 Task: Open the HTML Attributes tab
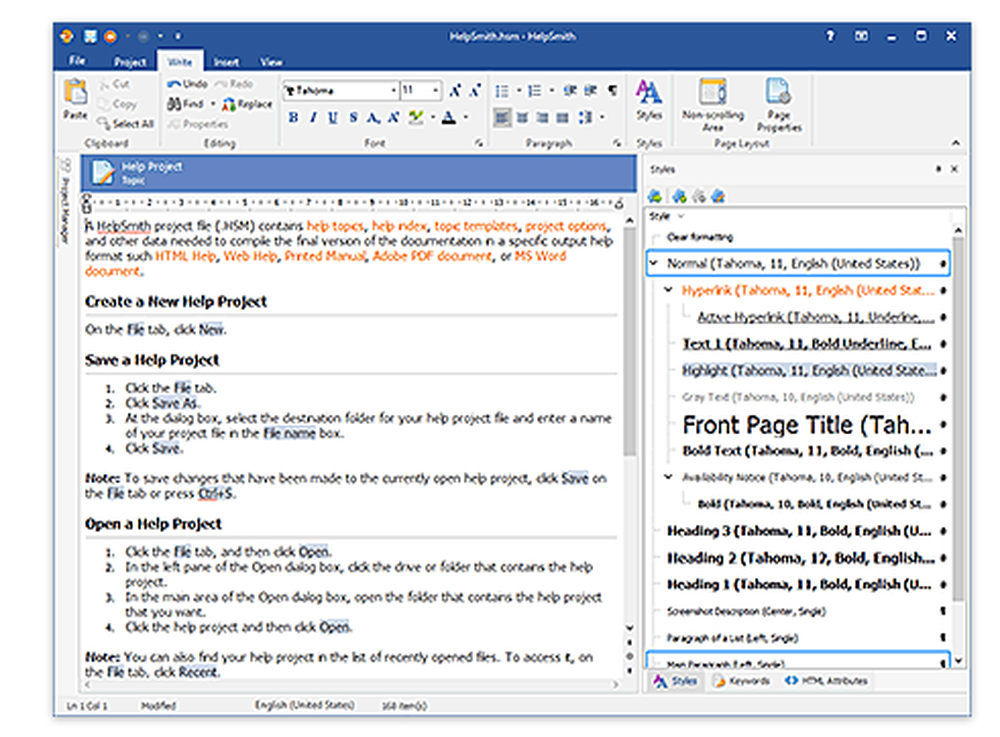coord(827,681)
